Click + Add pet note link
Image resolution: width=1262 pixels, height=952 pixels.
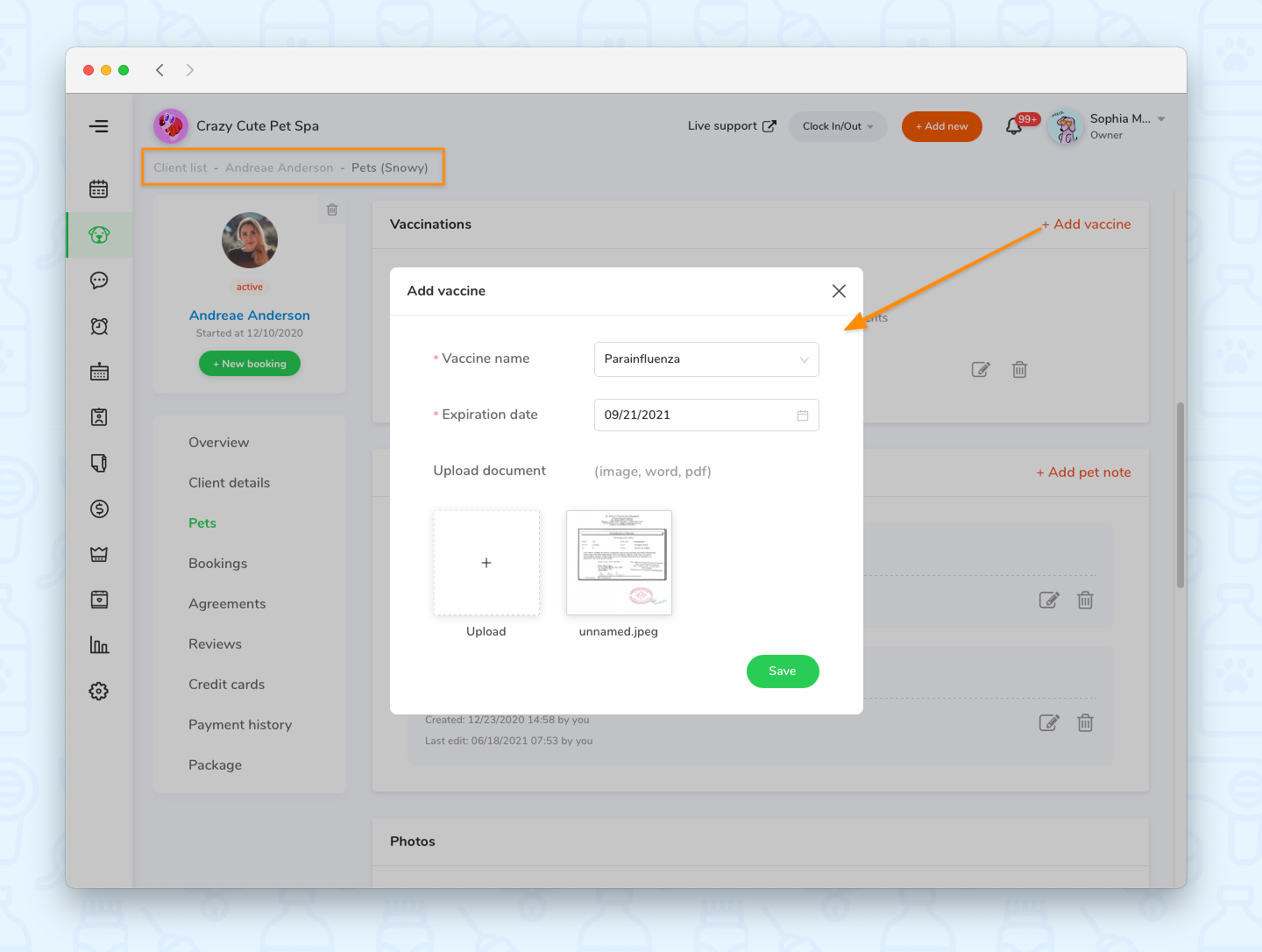tap(1083, 472)
